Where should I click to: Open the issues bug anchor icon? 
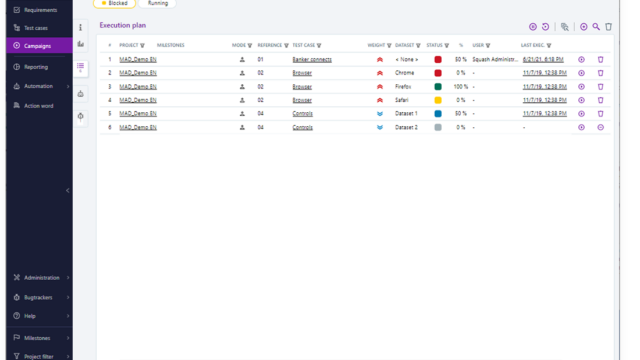click(80, 116)
